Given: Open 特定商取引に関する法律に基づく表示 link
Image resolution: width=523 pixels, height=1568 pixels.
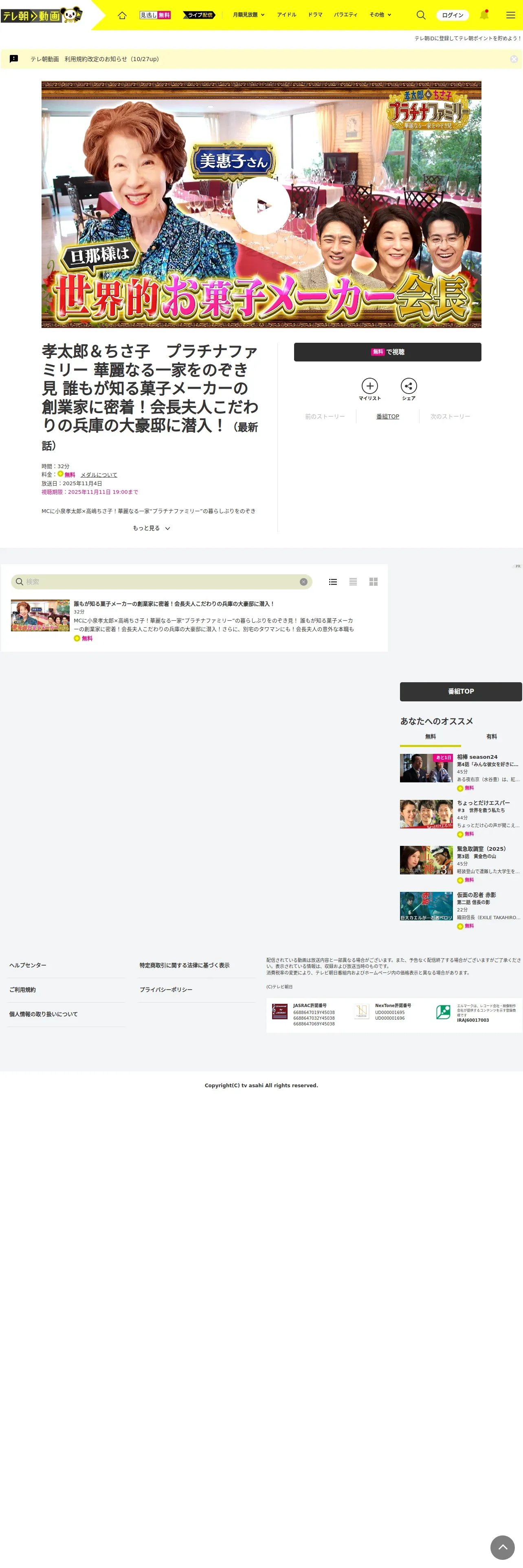Looking at the screenshot, I should click(x=185, y=966).
